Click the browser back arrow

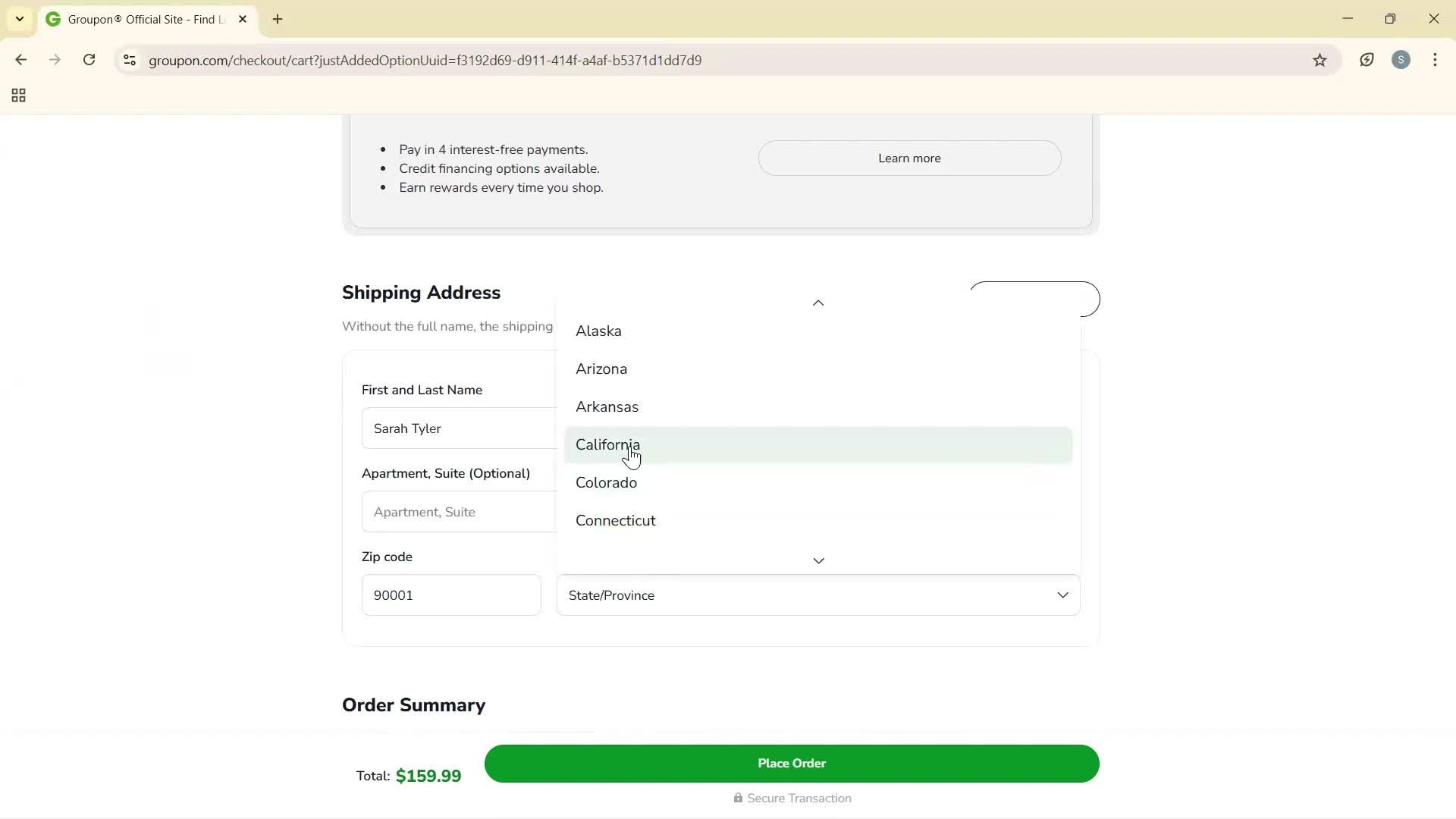(x=20, y=60)
